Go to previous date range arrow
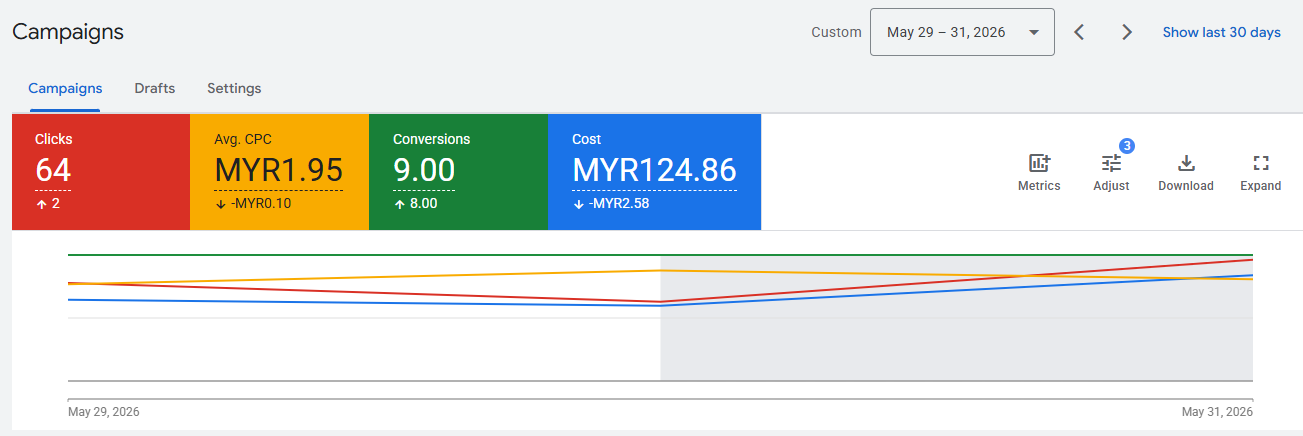Screen dimensions: 1303x436 [x=1079, y=32]
